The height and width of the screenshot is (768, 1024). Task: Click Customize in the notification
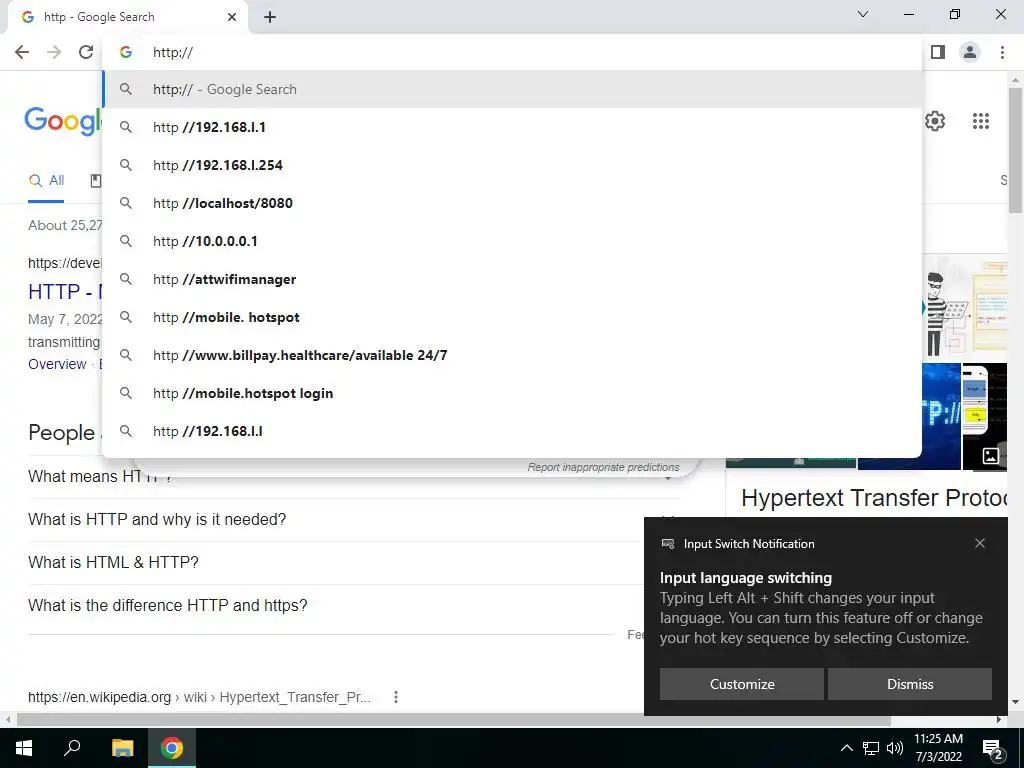tap(742, 684)
